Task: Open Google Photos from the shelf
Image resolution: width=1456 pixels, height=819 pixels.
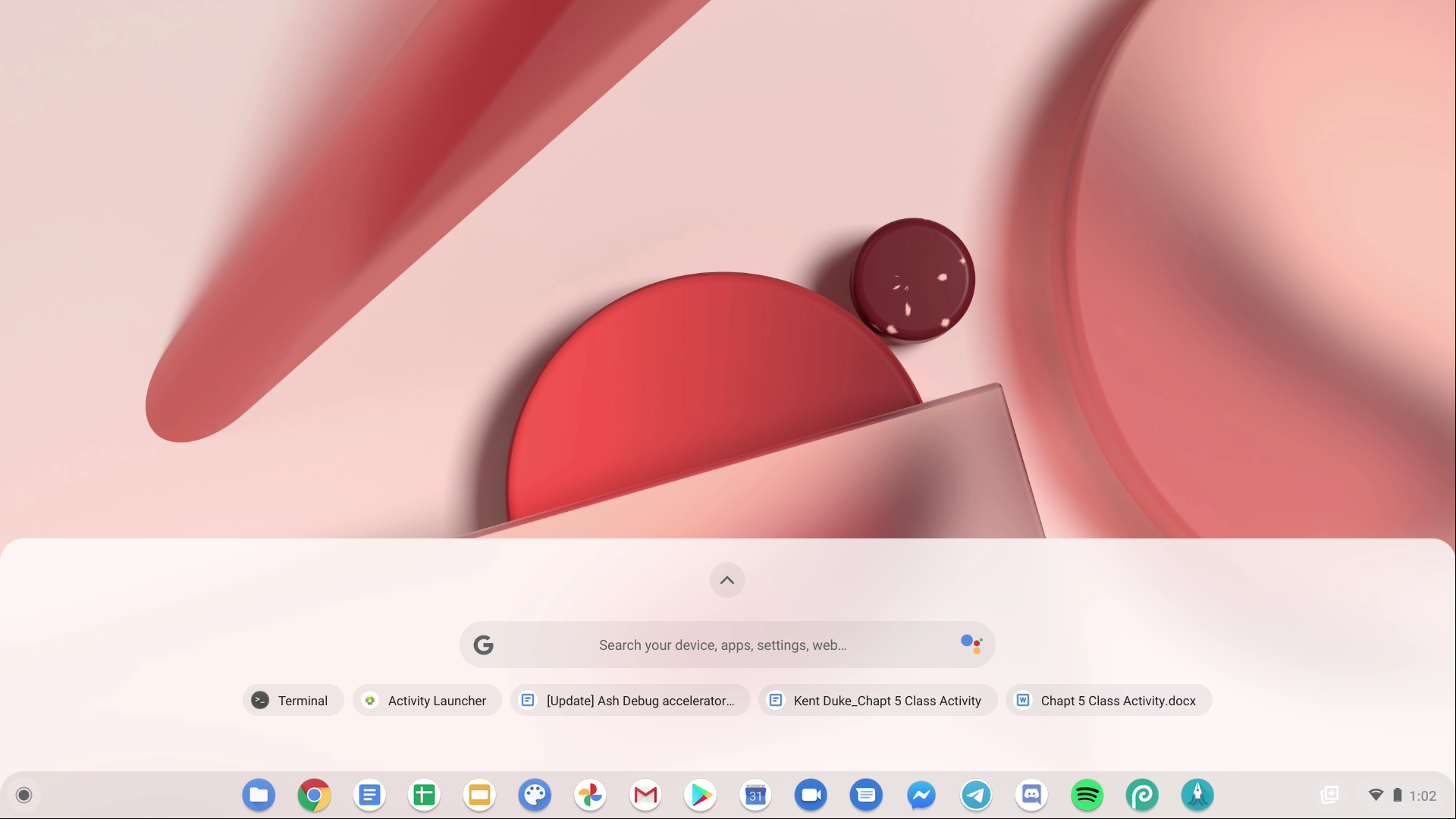Action: [x=589, y=794]
